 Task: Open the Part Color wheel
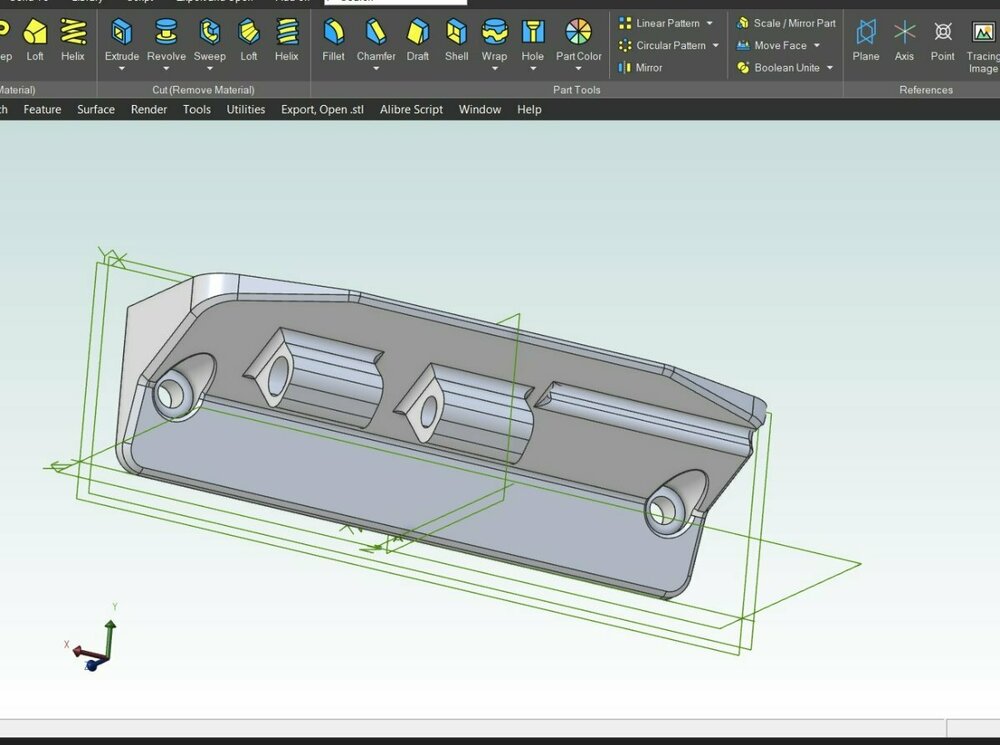click(x=578, y=40)
